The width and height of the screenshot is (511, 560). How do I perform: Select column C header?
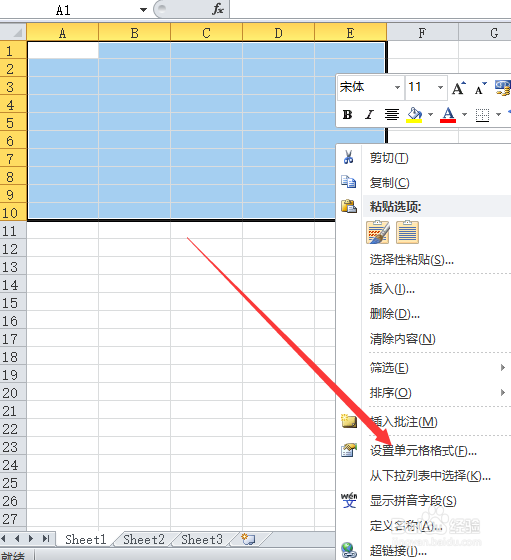pyautogui.click(x=206, y=33)
